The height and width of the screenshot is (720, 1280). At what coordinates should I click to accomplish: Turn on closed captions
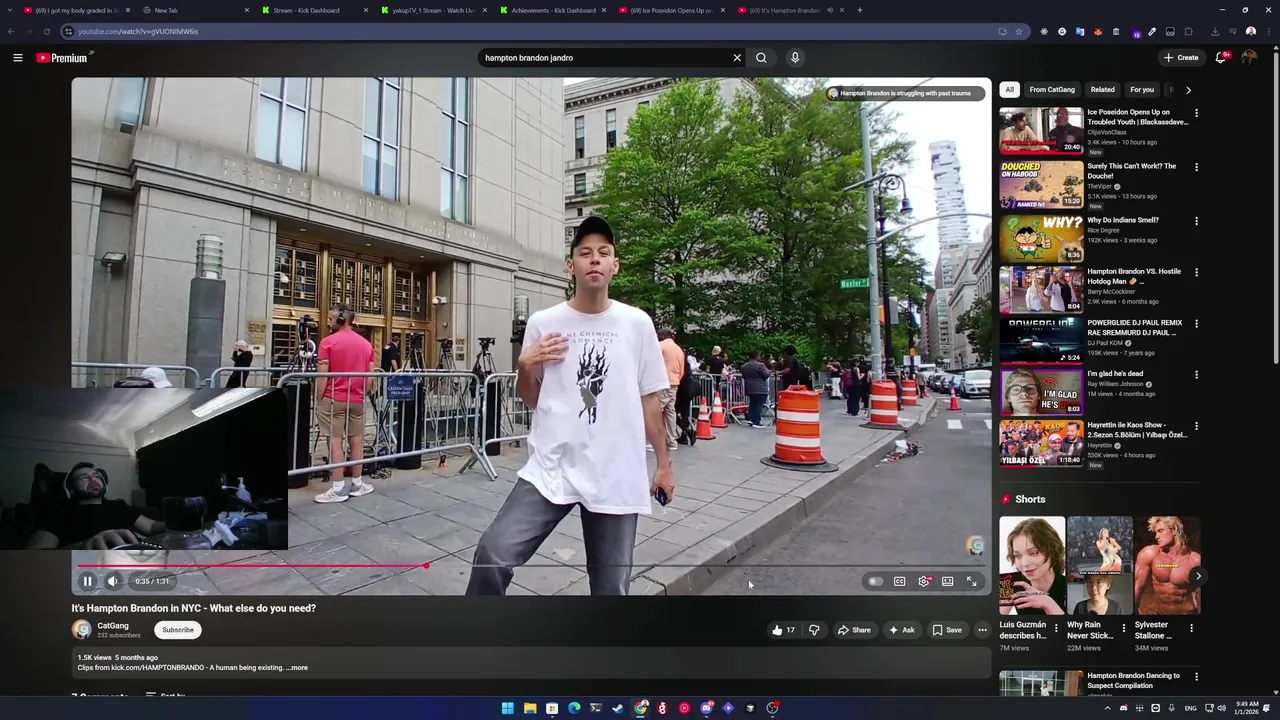coord(899,581)
